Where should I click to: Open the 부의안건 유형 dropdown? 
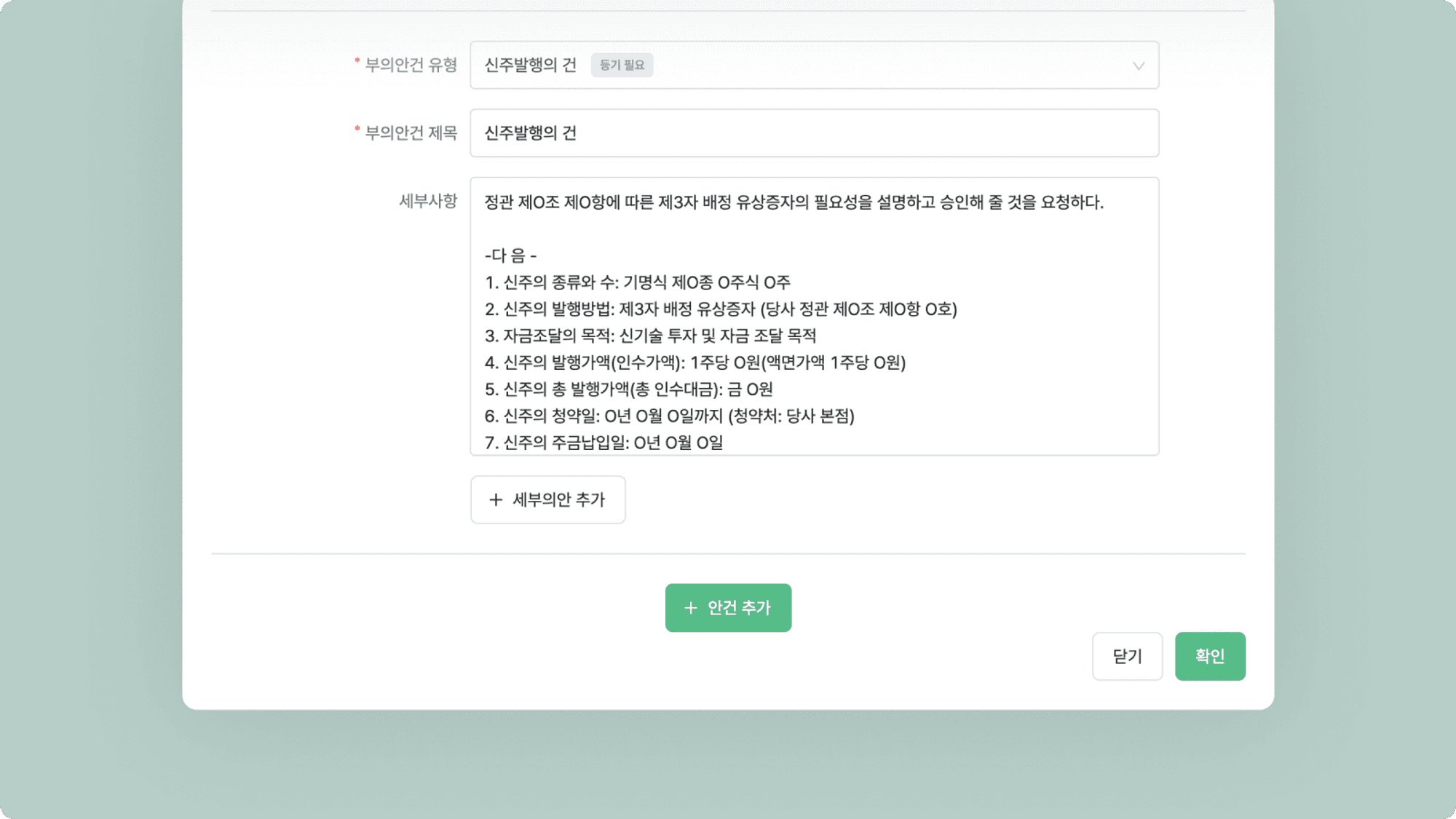click(814, 66)
